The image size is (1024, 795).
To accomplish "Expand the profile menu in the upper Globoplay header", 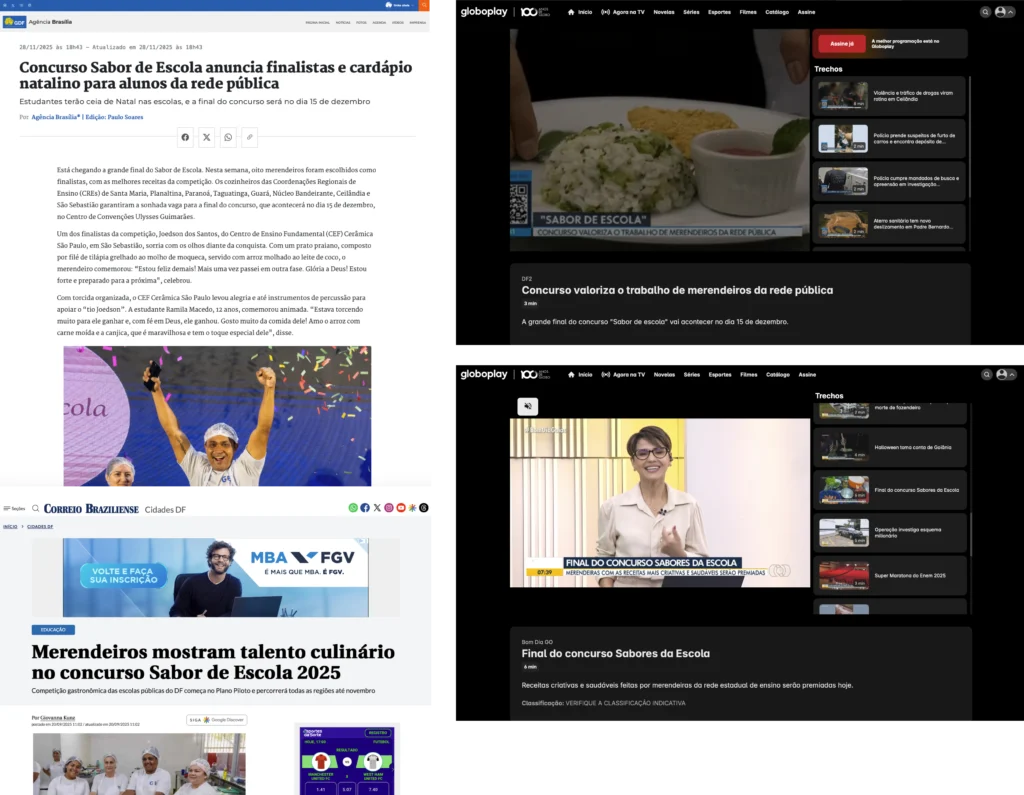I will (x=1002, y=12).
